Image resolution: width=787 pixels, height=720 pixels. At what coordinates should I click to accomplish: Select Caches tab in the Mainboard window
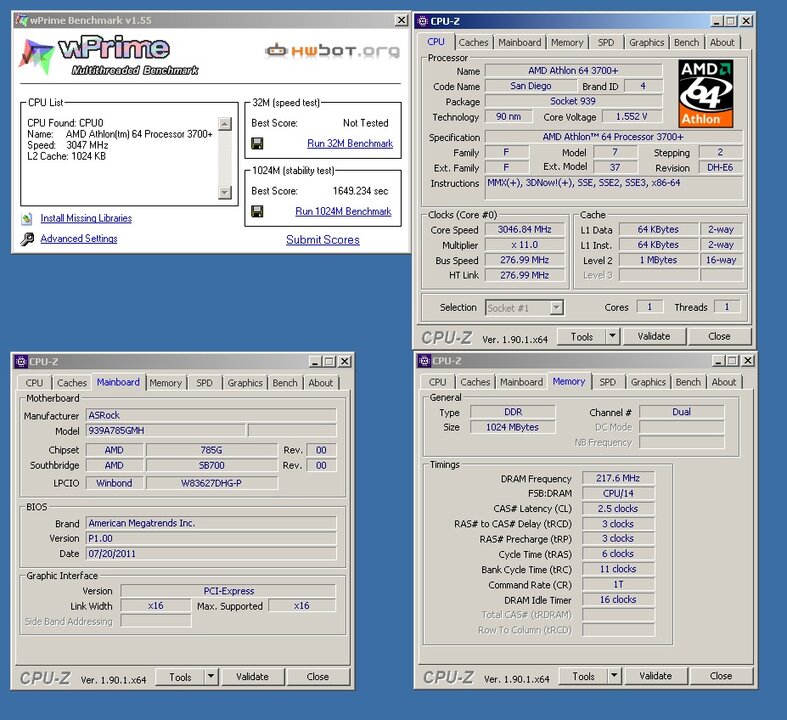tap(72, 383)
